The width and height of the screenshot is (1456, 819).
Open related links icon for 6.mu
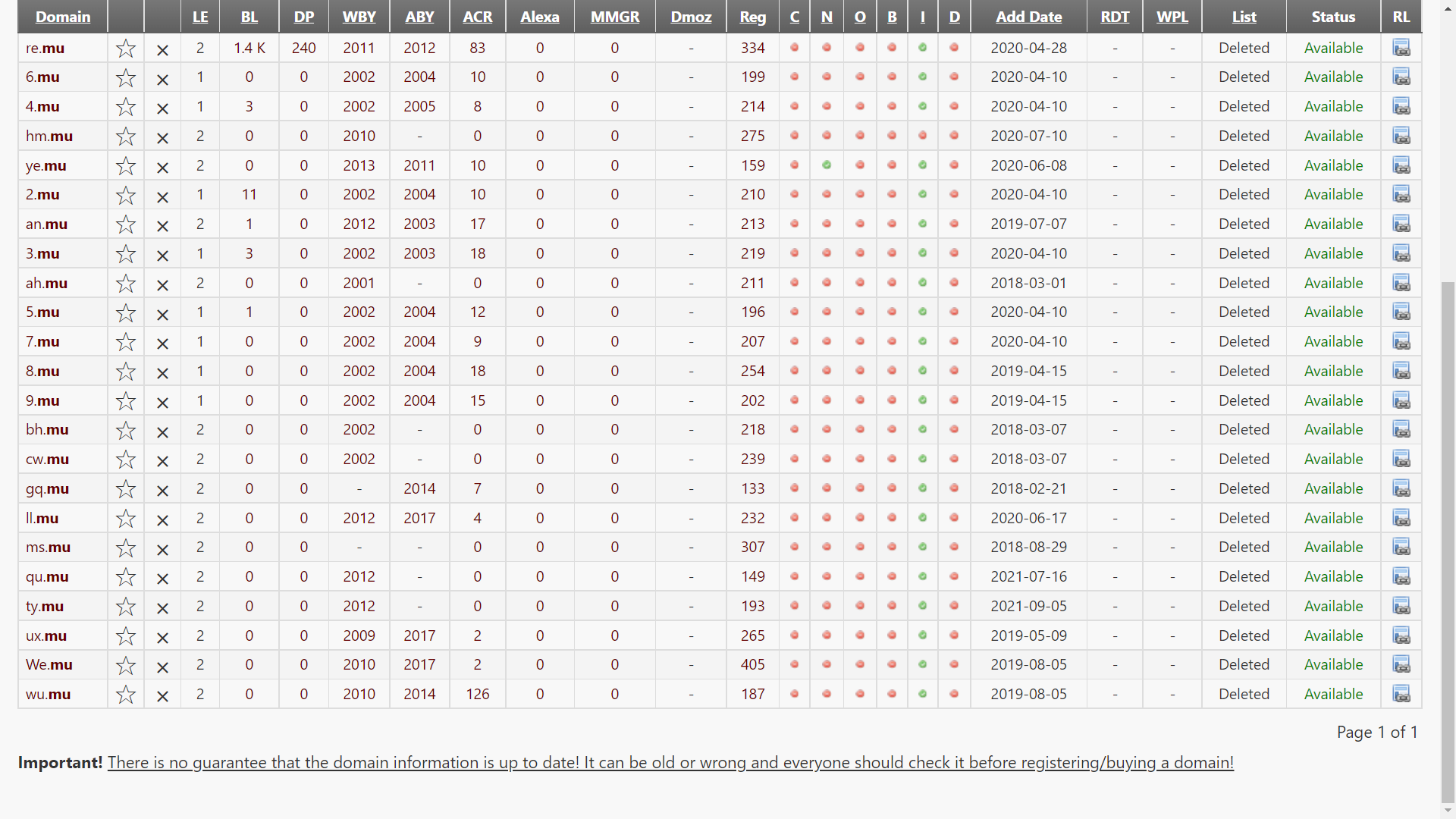coord(1401,77)
